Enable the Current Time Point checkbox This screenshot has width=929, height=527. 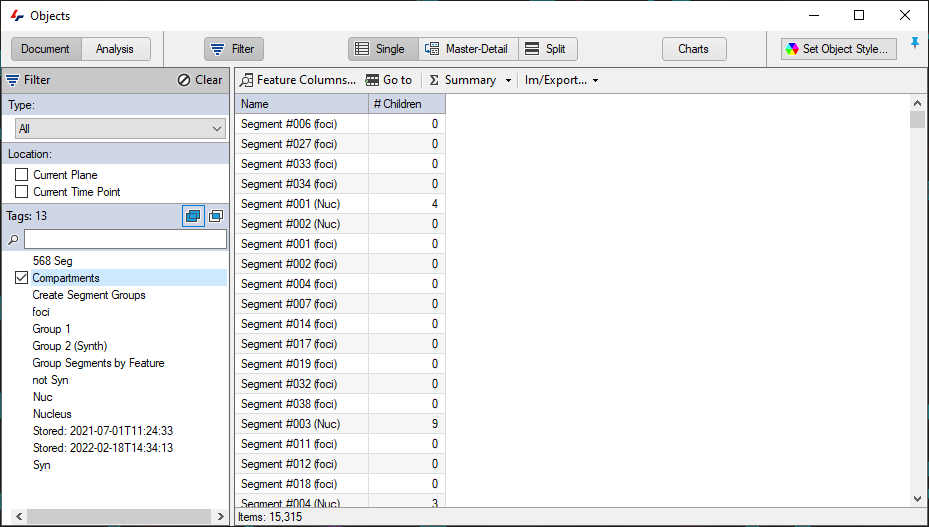(x=21, y=192)
